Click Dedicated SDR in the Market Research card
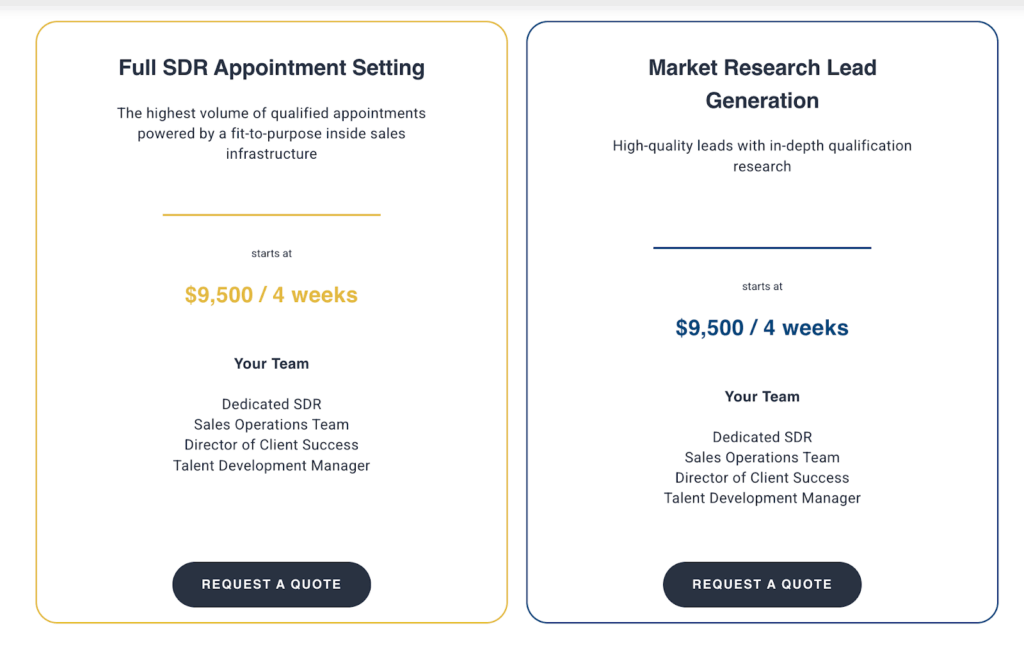This screenshot has width=1024, height=649. (x=762, y=437)
